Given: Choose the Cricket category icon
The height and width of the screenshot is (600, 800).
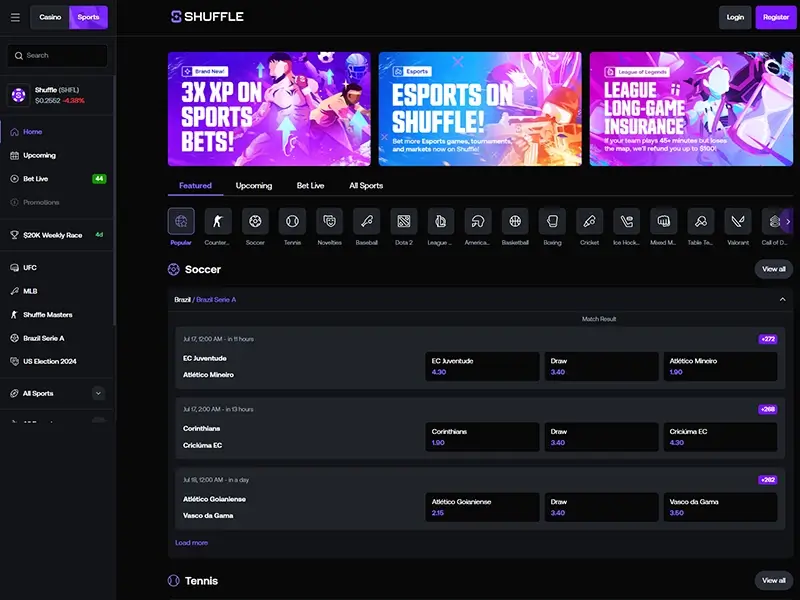Looking at the screenshot, I should point(589,221).
